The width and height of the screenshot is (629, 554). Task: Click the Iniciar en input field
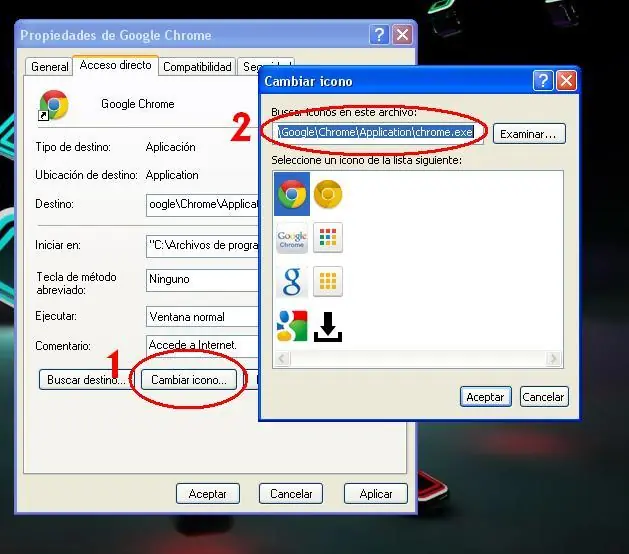coord(203,246)
